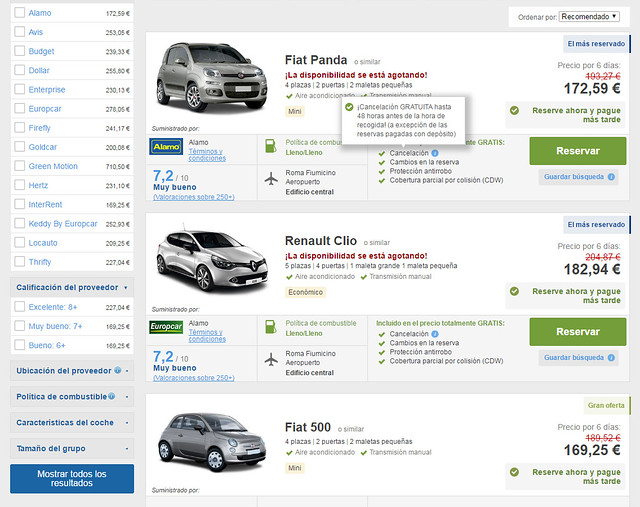Image resolution: width=640 pixels, height=507 pixels.
Task: Check the Europcar provider box
Action: click(x=20, y=109)
